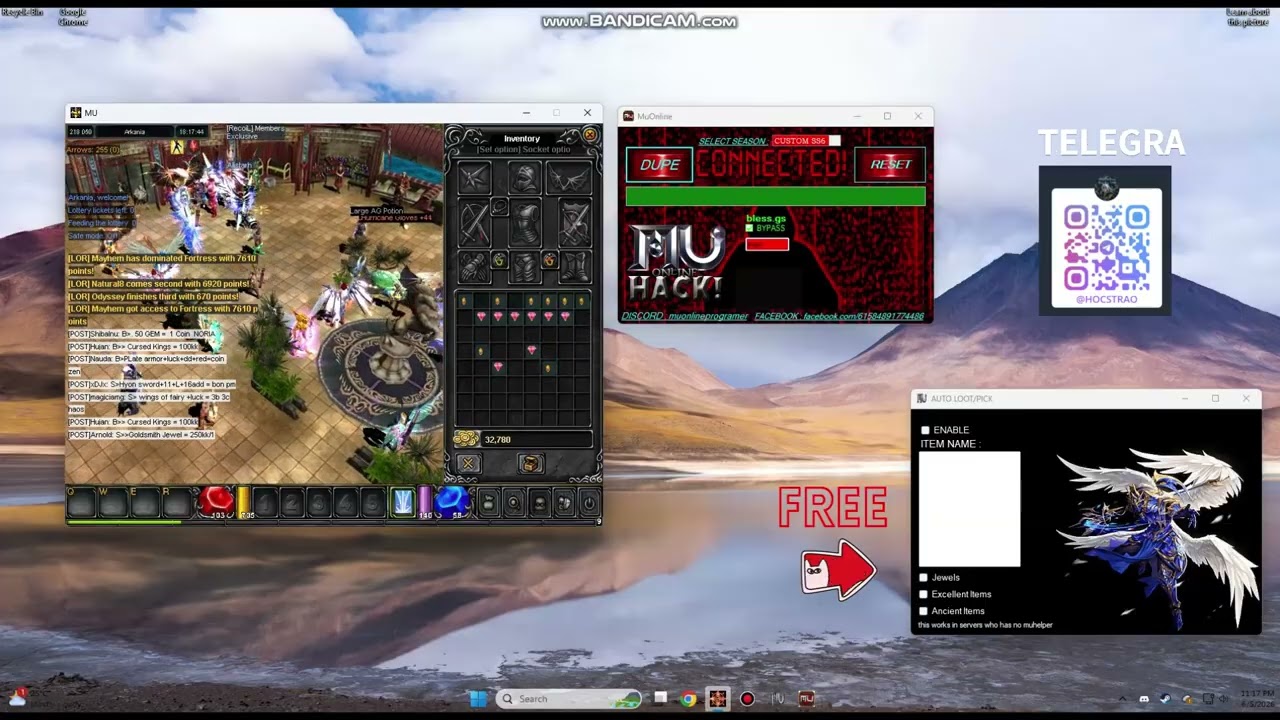Open the Recycle Bin desktop icon
The height and width of the screenshot is (720, 1280).
click(22, 12)
